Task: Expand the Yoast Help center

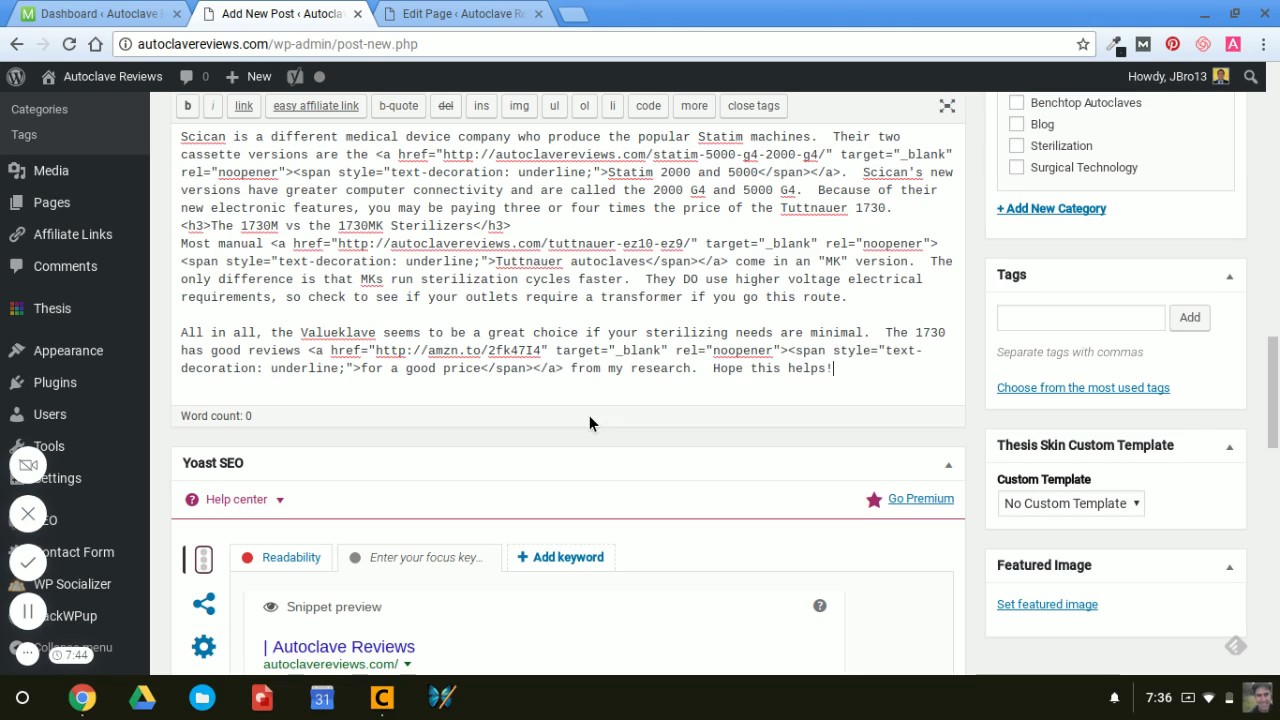Action: [x=236, y=499]
